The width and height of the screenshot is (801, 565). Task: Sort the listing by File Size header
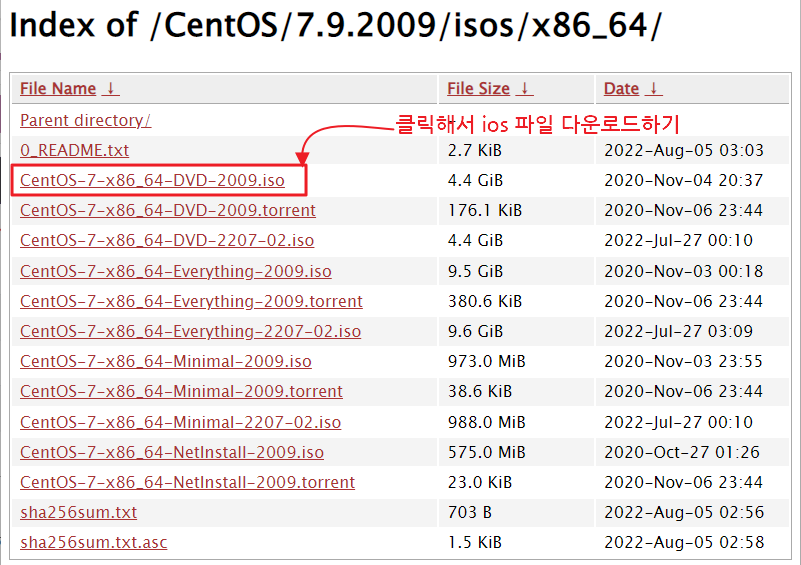[478, 88]
